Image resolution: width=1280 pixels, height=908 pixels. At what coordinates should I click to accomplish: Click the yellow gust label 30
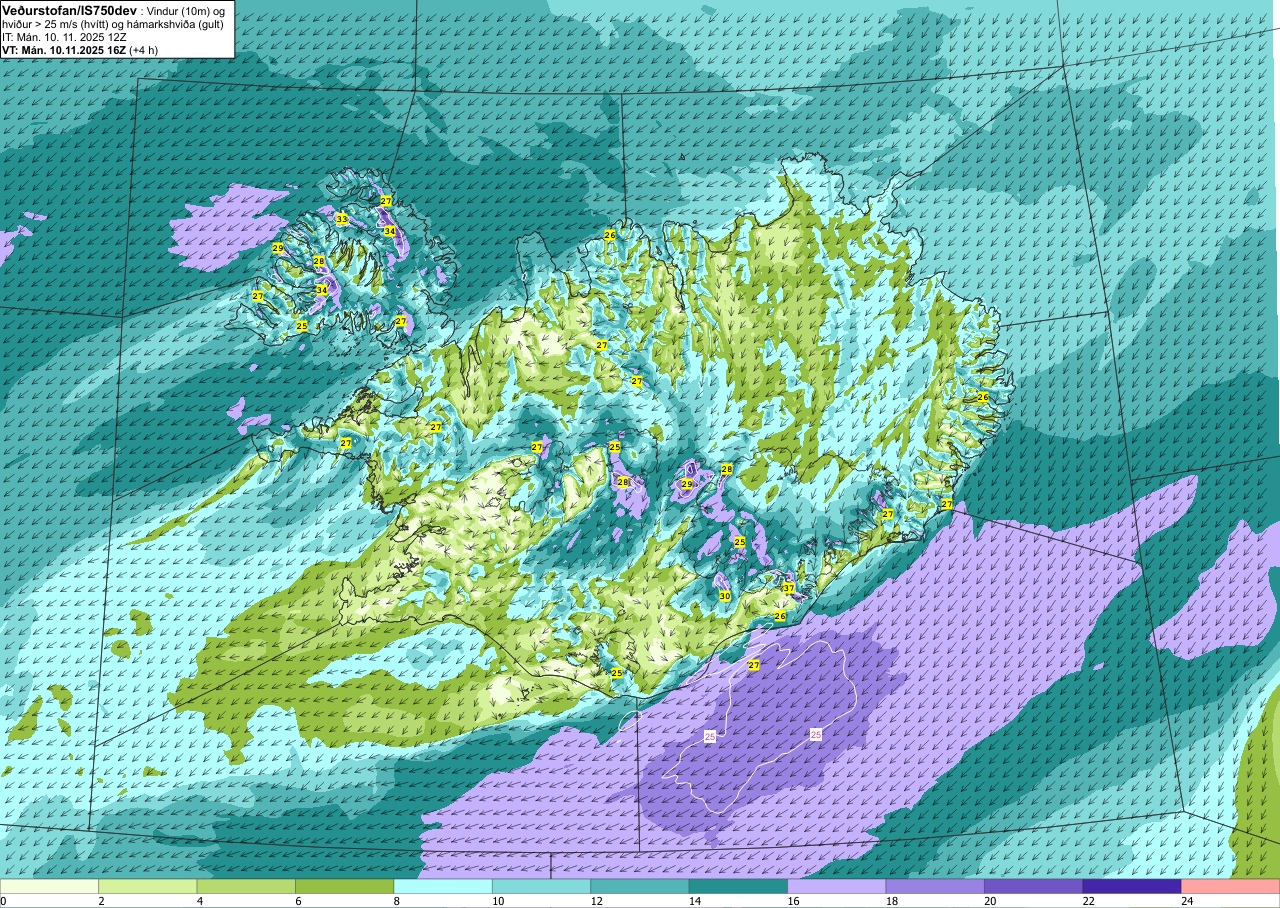[724, 596]
